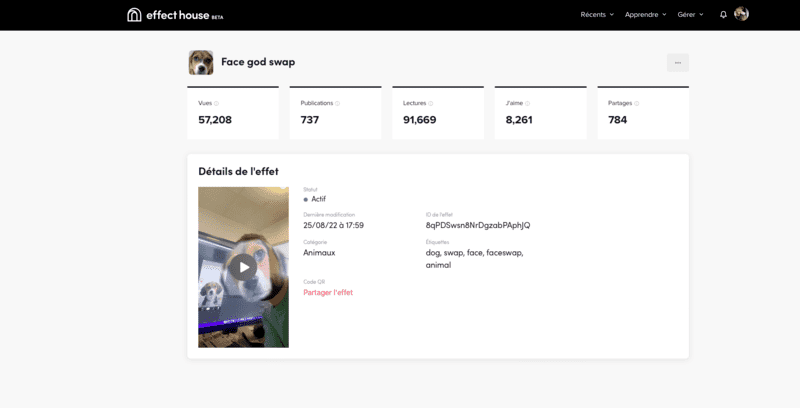The width and height of the screenshot is (800, 408).
Task: Open the Récents dropdown menu
Action: 597,15
